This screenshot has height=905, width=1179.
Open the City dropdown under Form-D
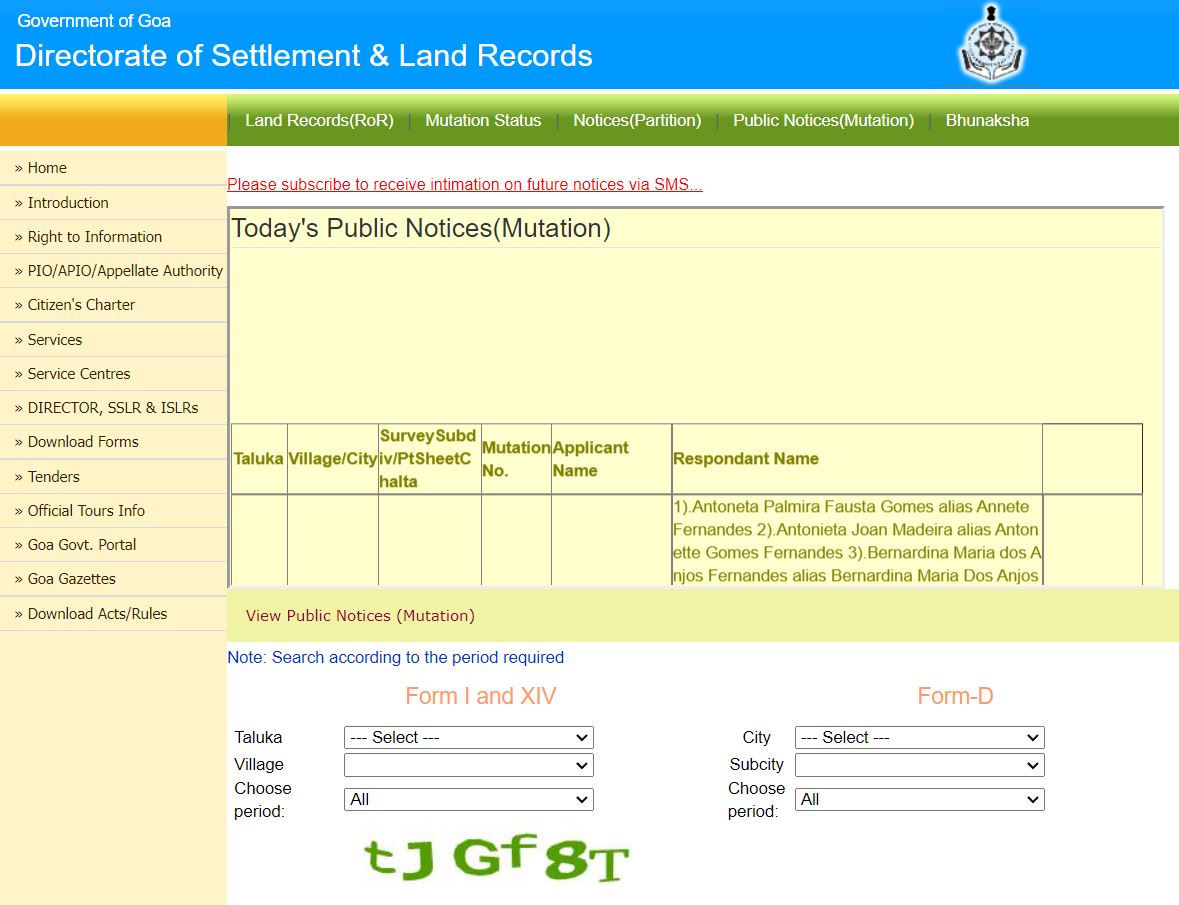(x=918, y=737)
